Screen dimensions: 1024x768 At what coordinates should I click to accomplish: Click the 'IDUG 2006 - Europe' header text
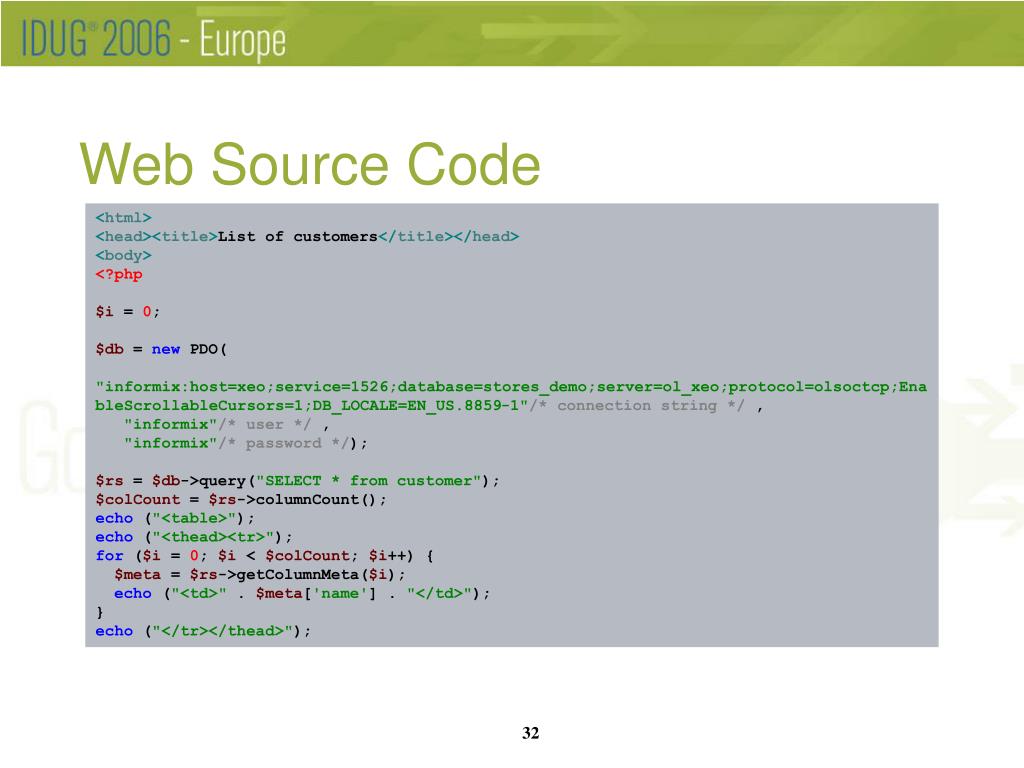point(153,39)
